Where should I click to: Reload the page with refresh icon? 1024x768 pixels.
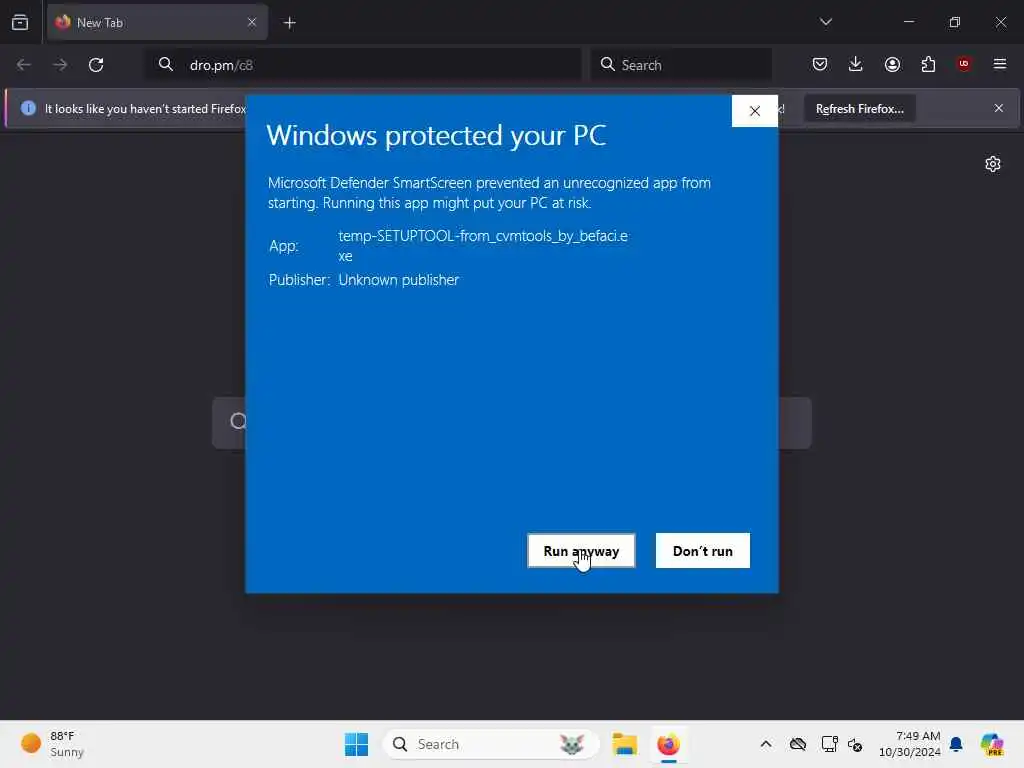point(96,65)
